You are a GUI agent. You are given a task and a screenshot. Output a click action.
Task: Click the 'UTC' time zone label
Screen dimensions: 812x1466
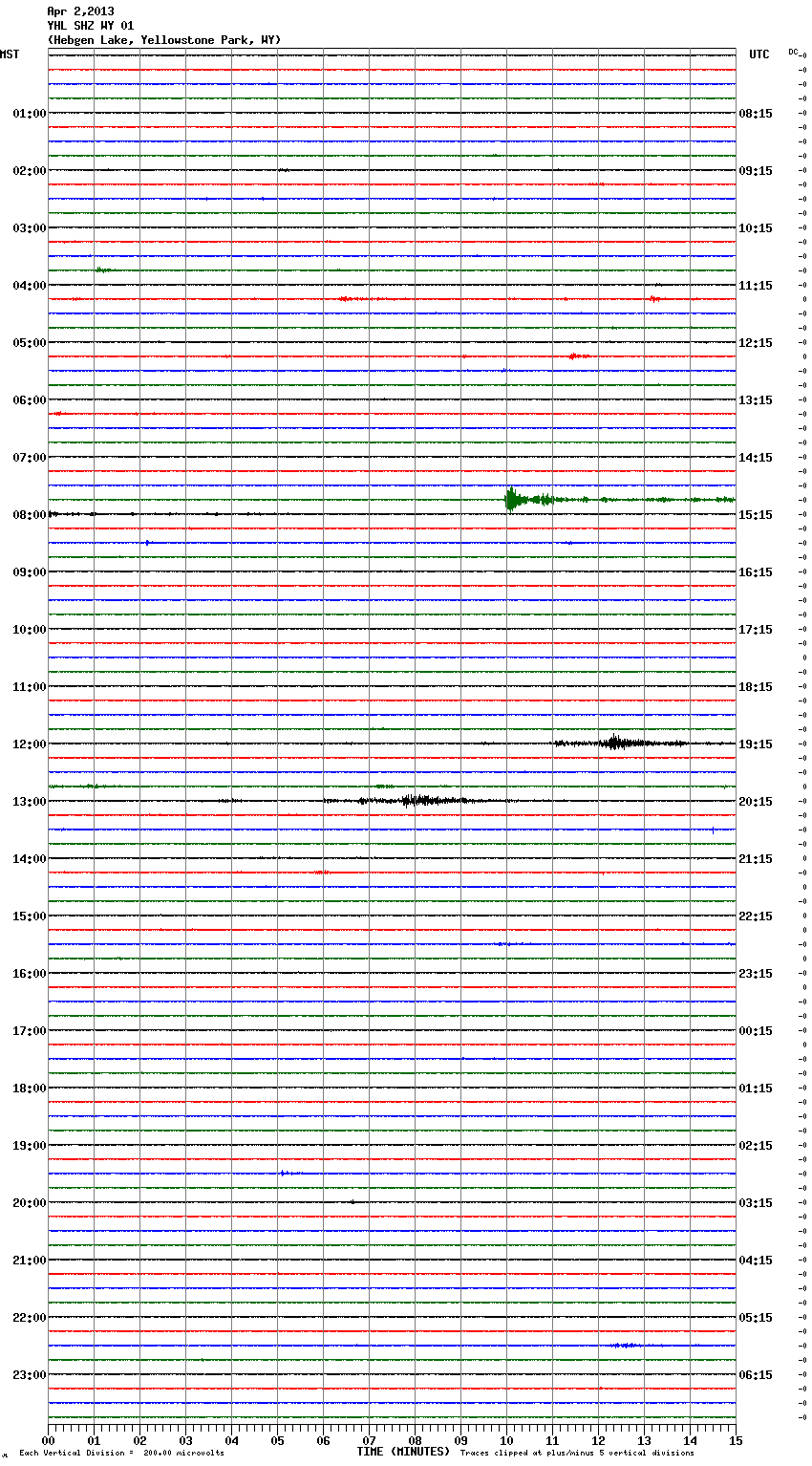pos(759,54)
